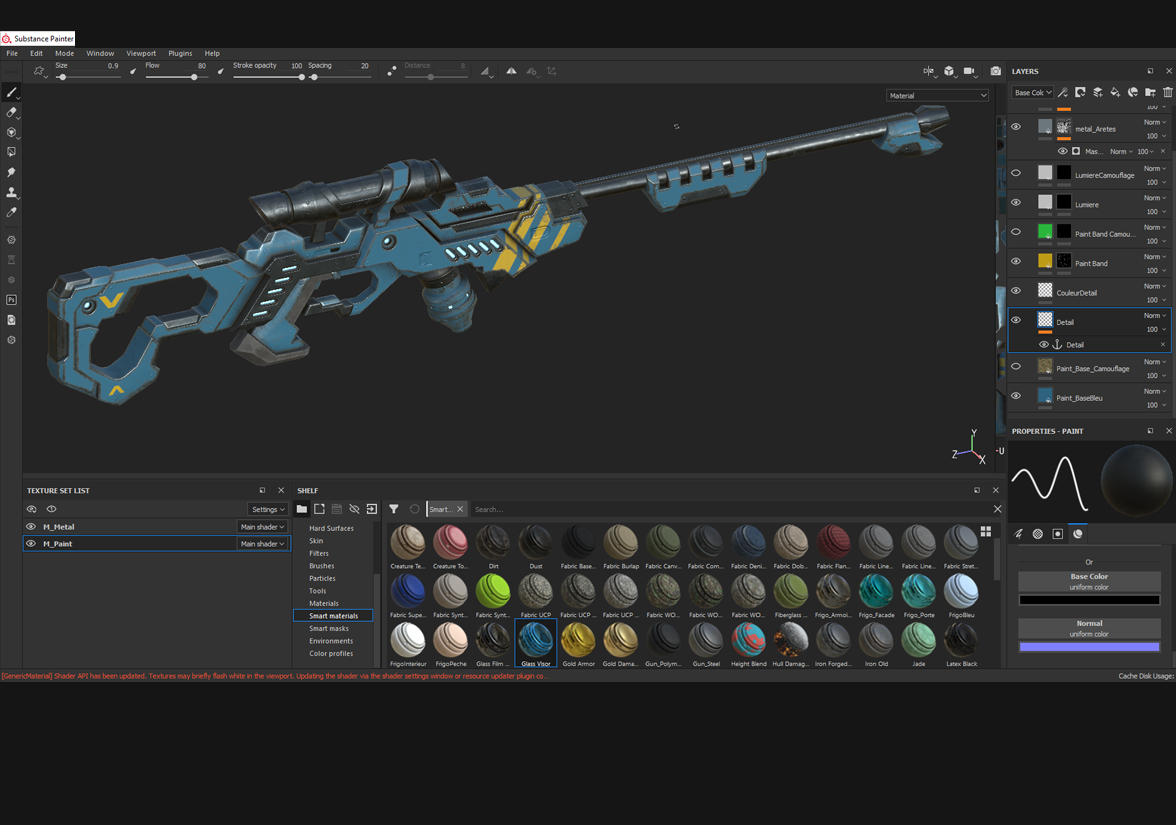This screenshot has width=1176, height=825.
Task: Click the texture set Settings button
Action: 268,509
